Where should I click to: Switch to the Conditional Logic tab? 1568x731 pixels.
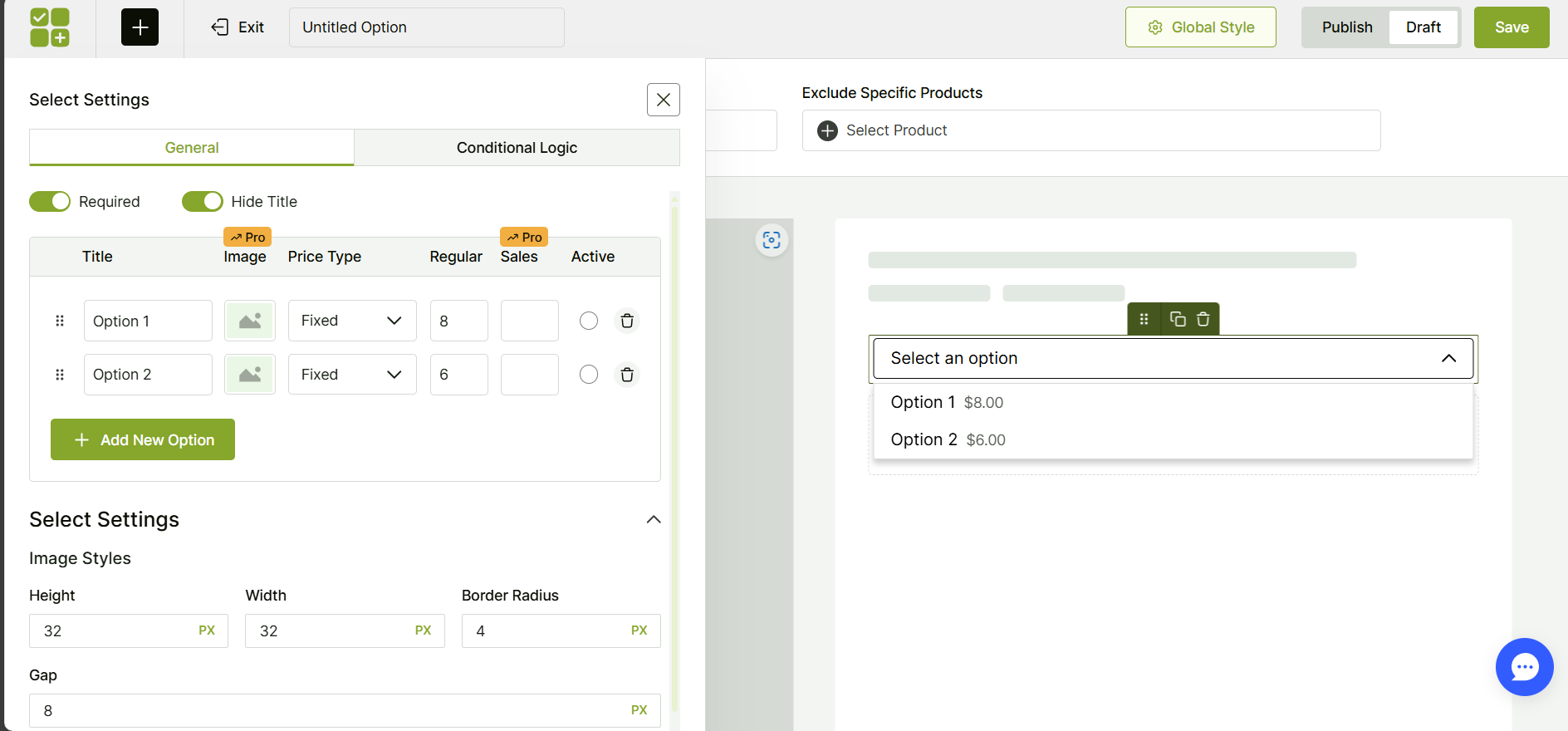pyautogui.click(x=517, y=148)
